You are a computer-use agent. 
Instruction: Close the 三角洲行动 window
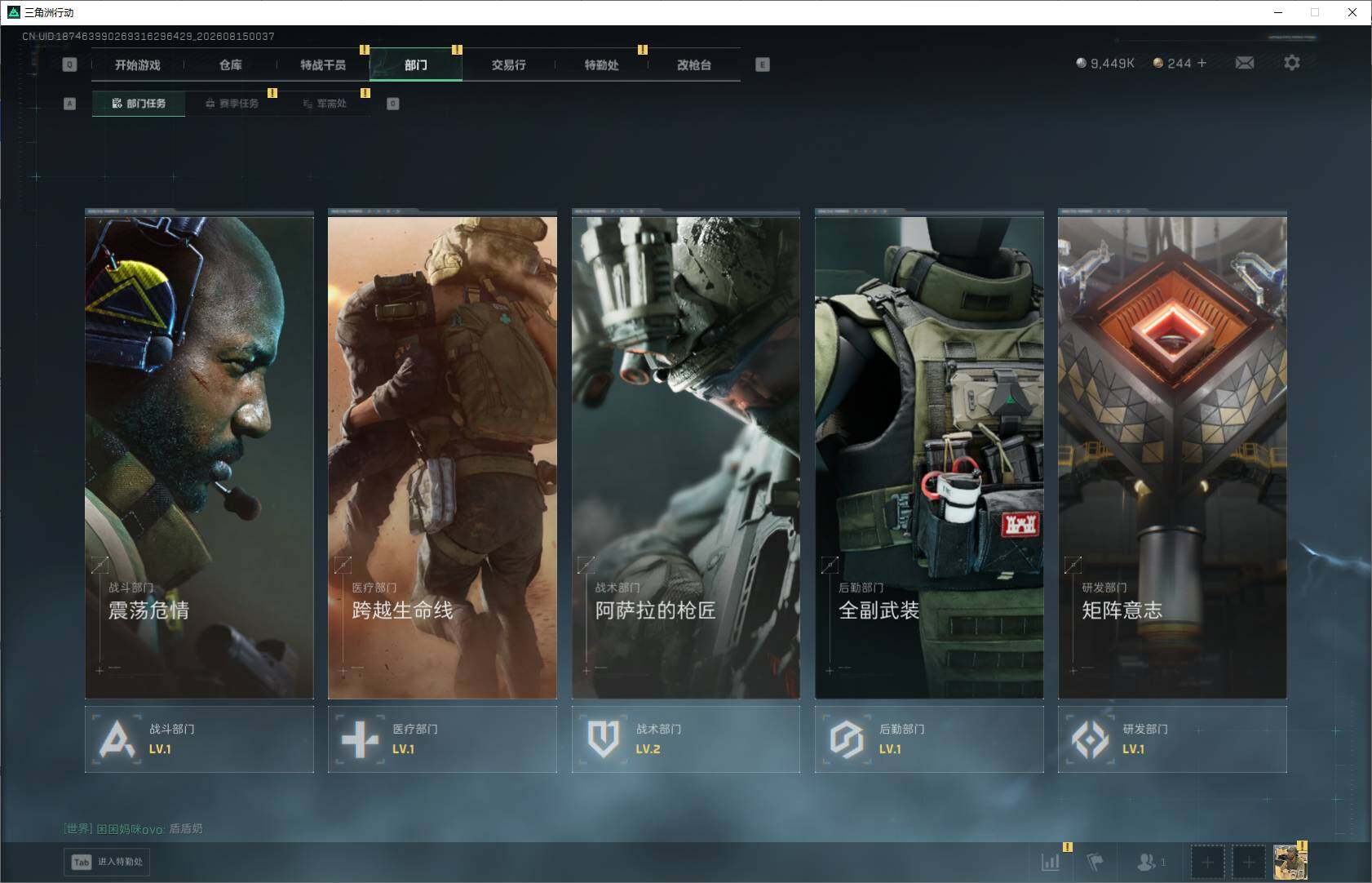click(1352, 12)
